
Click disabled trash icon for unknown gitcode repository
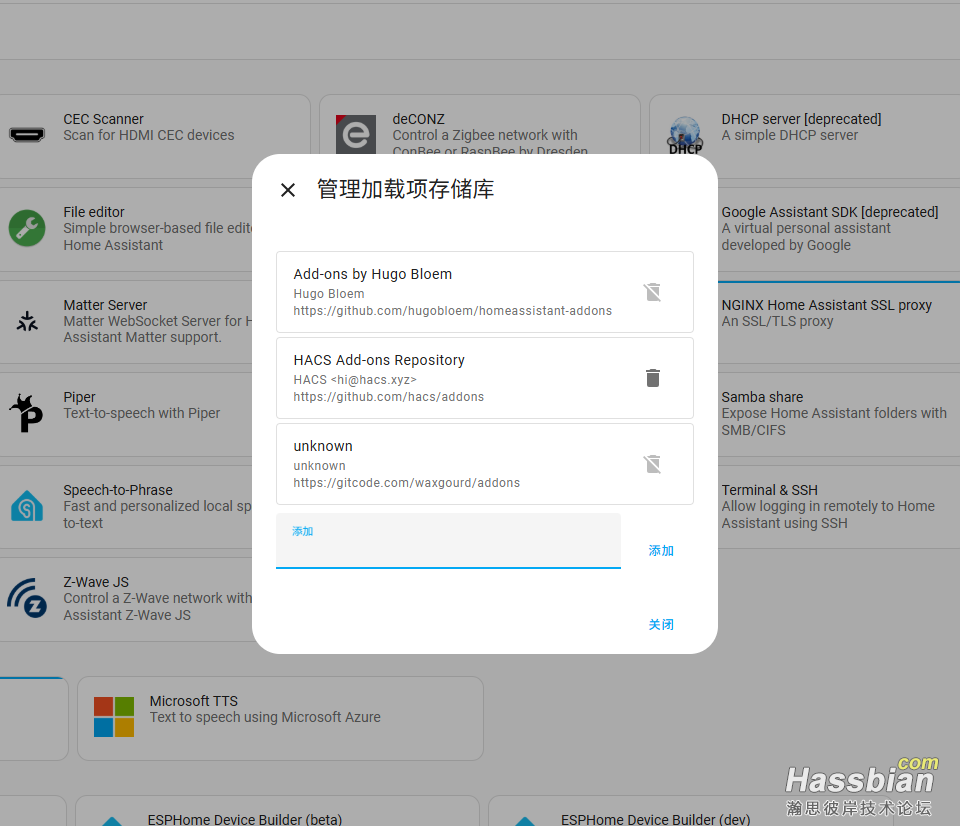point(653,464)
